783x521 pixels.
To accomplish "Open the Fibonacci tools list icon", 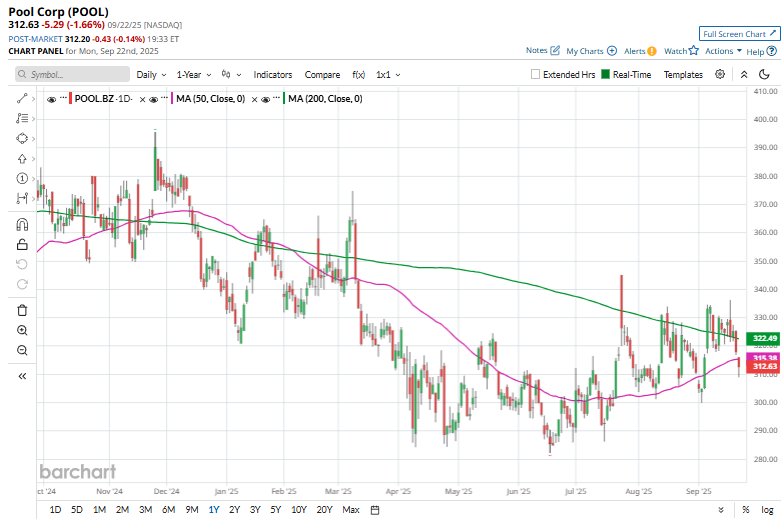I will 22,118.
